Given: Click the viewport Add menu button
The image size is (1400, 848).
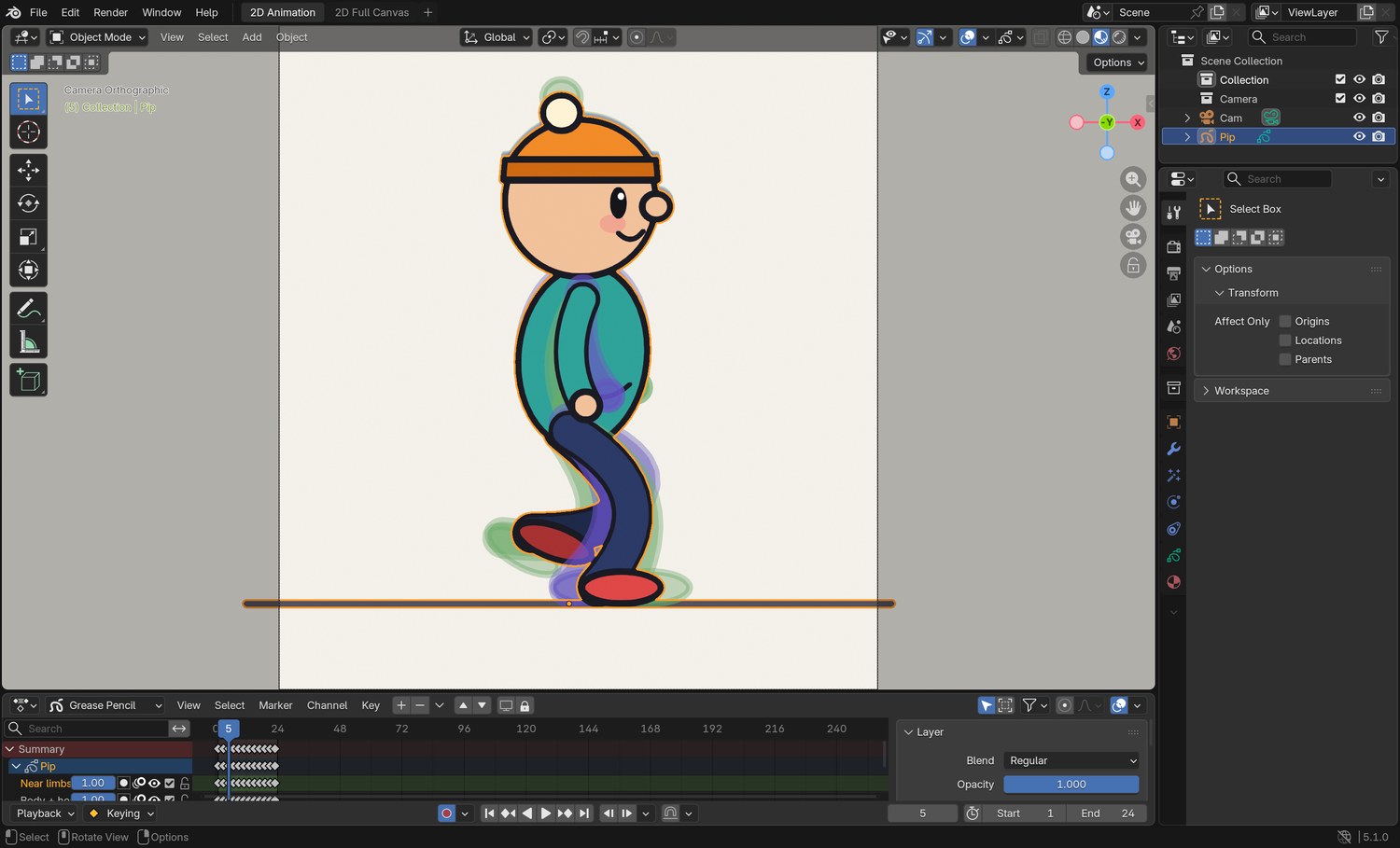Looking at the screenshot, I should point(252,37).
